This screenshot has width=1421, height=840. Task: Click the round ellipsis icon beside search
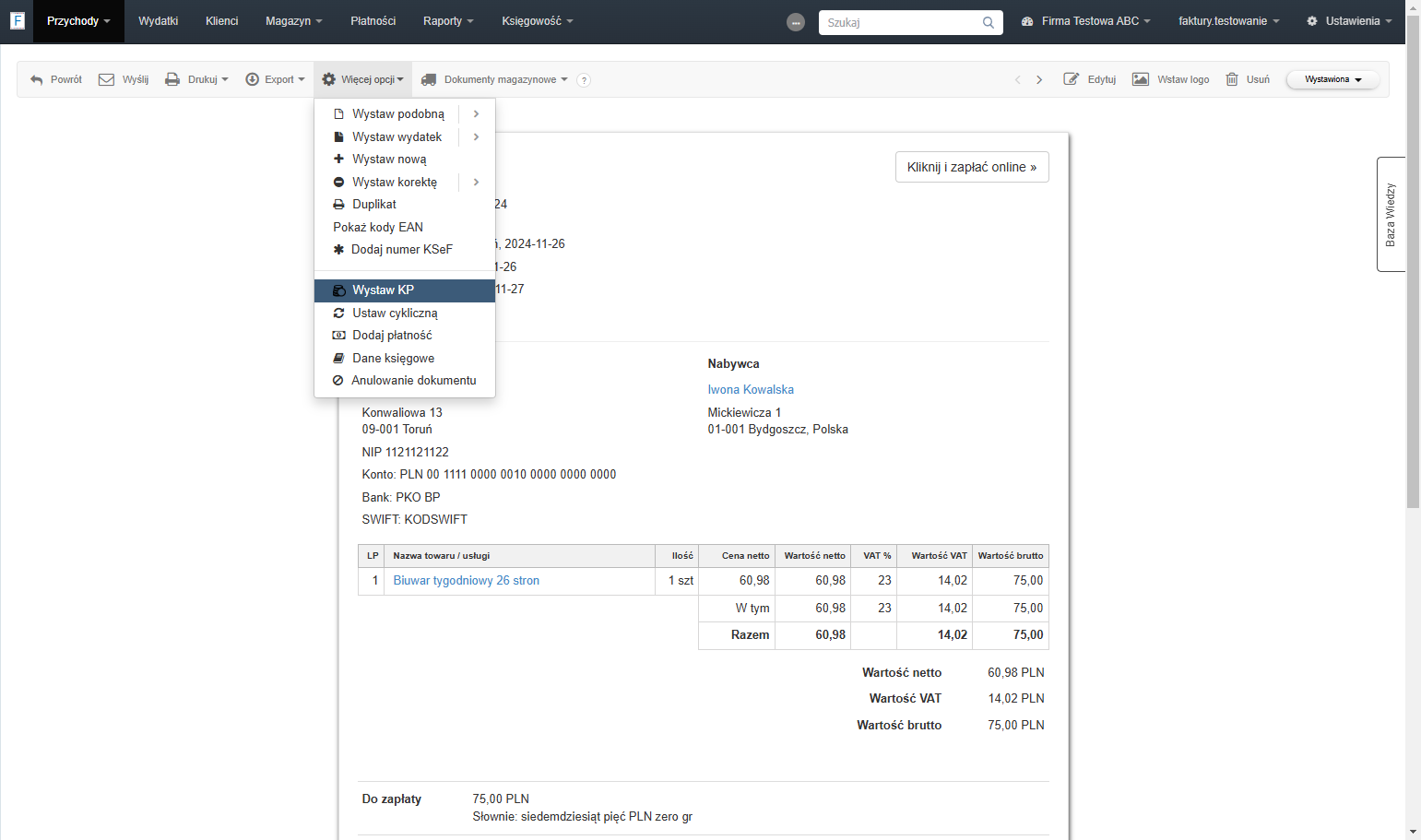point(796,22)
